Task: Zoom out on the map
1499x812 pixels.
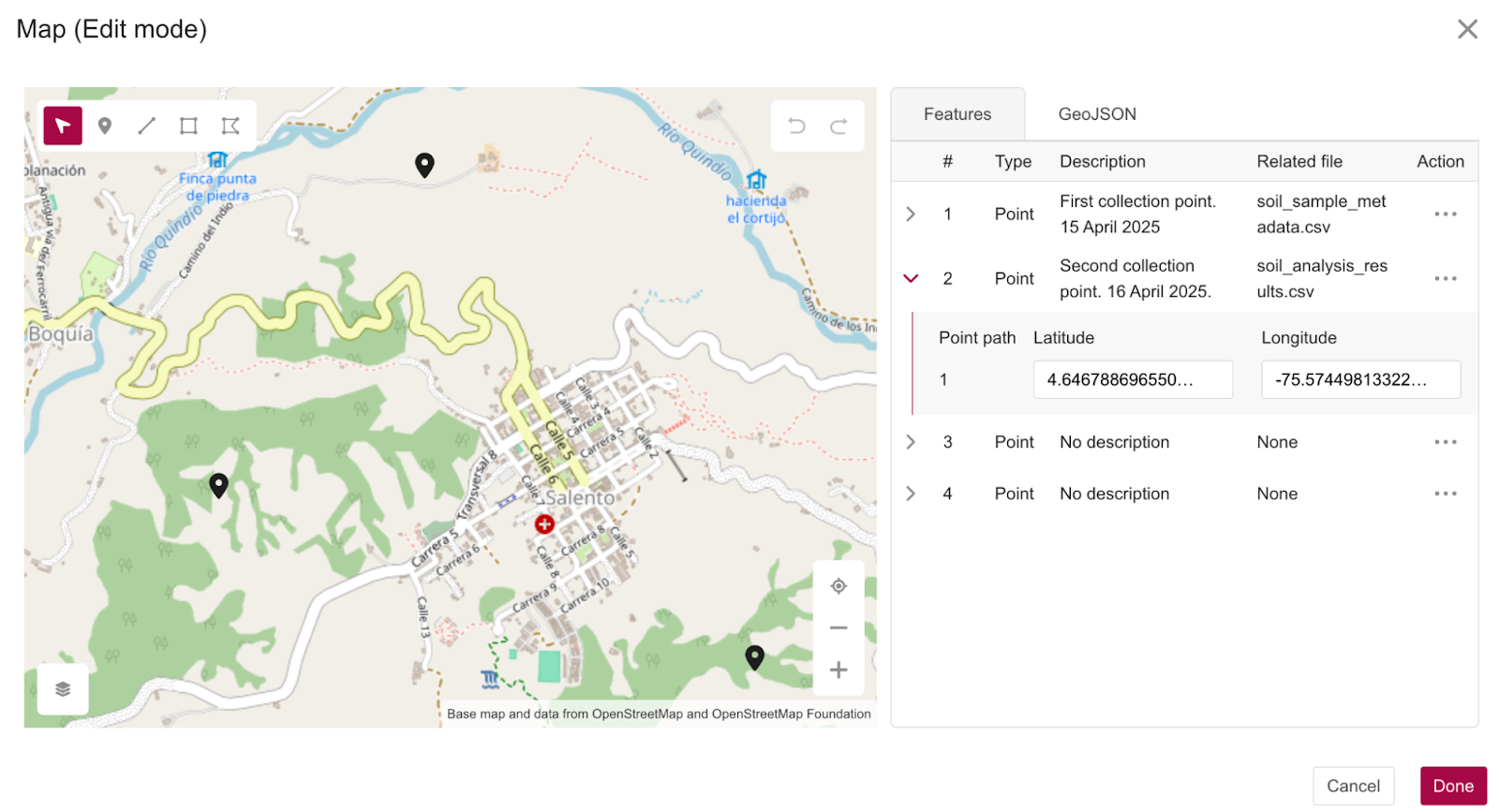Action: coord(839,627)
